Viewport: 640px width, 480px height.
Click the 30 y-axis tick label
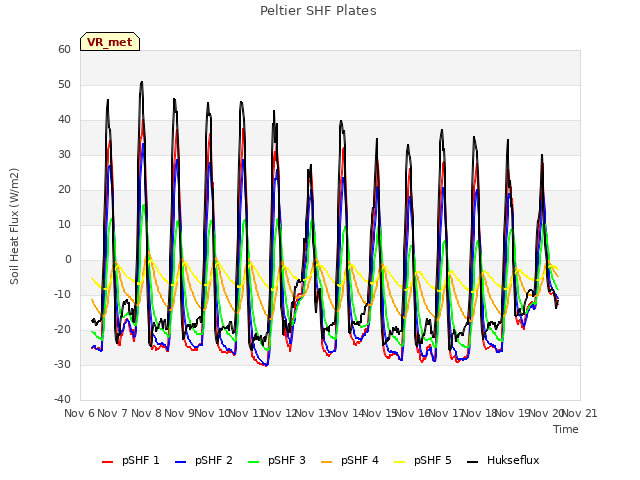coord(64,154)
